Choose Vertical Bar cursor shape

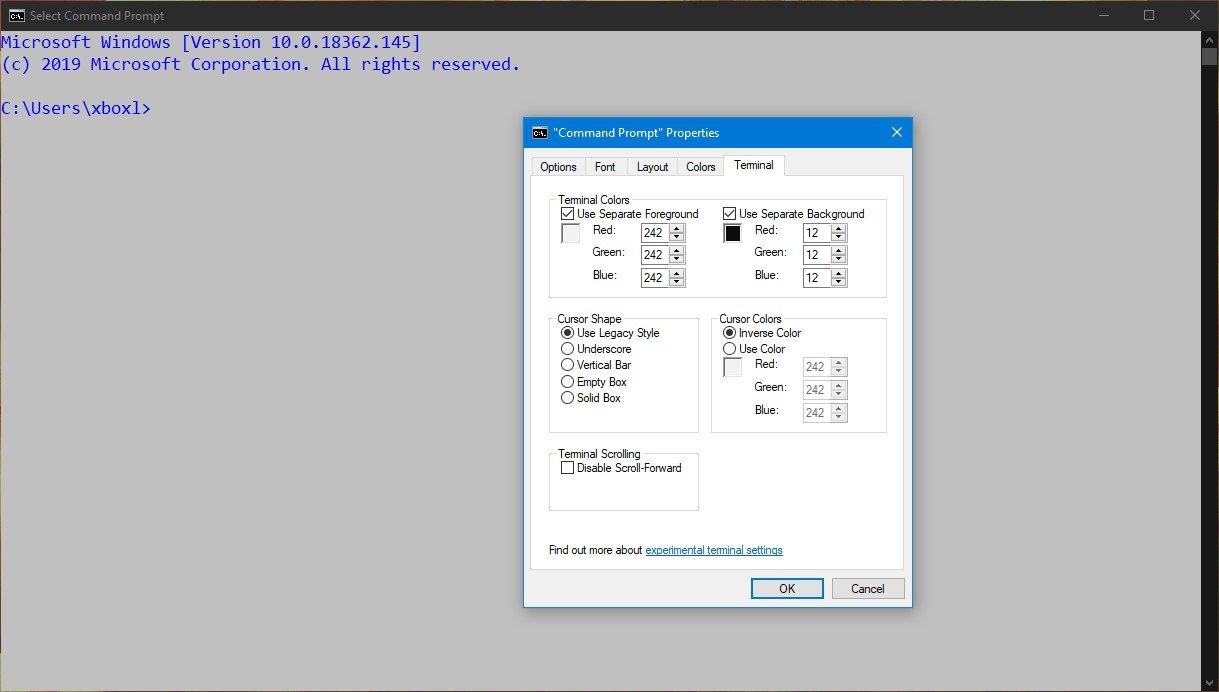568,365
